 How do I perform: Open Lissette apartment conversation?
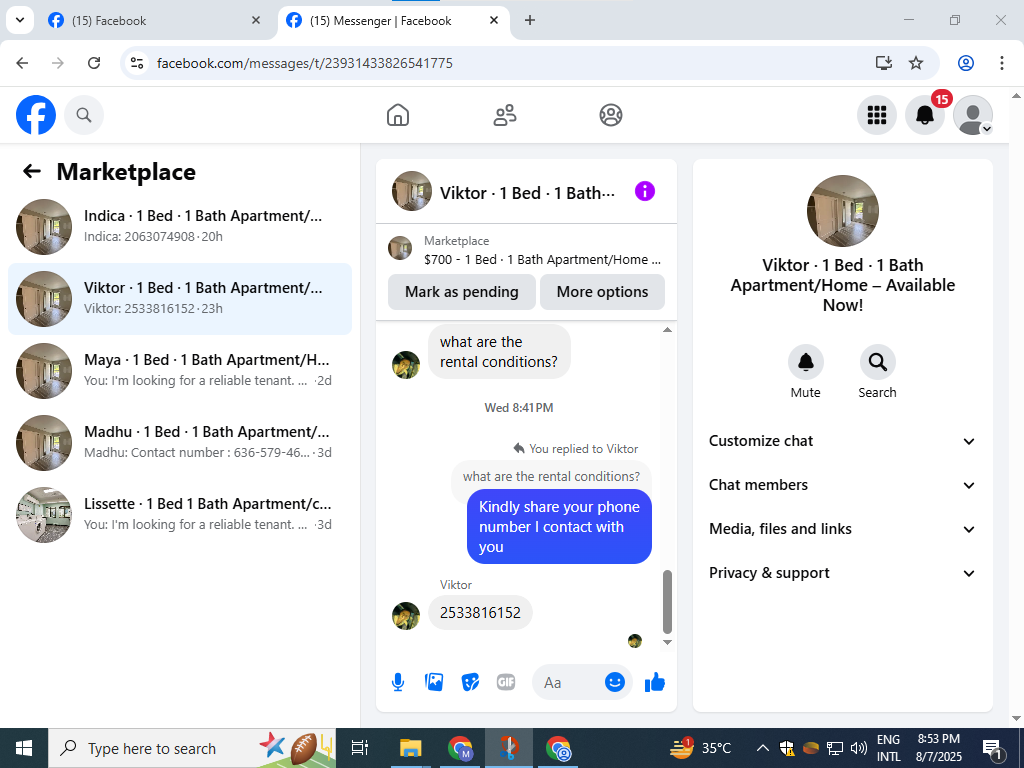[x=180, y=514]
